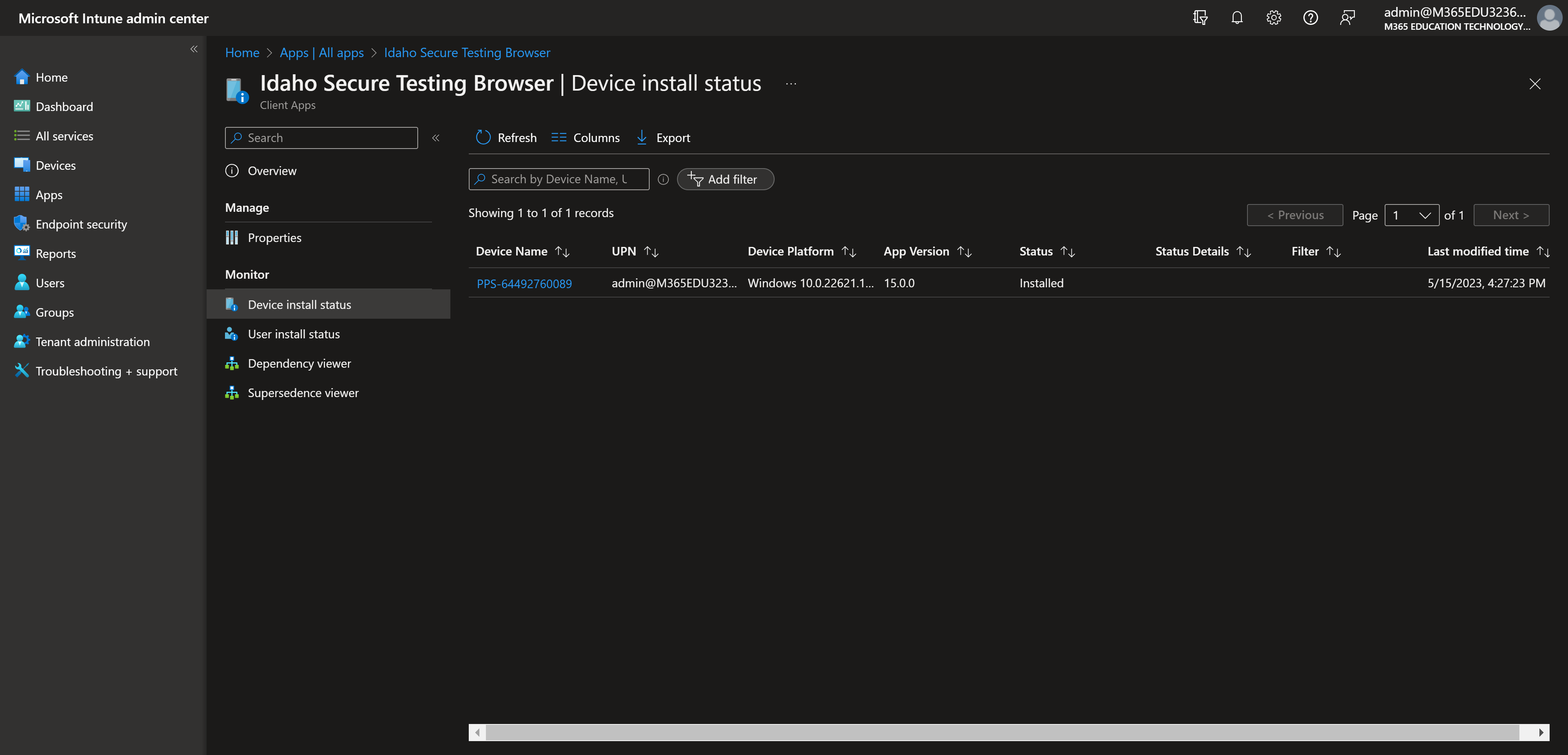Follow the Apps | All apps breadcrumb
1568x755 pixels.
click(321, 52)
